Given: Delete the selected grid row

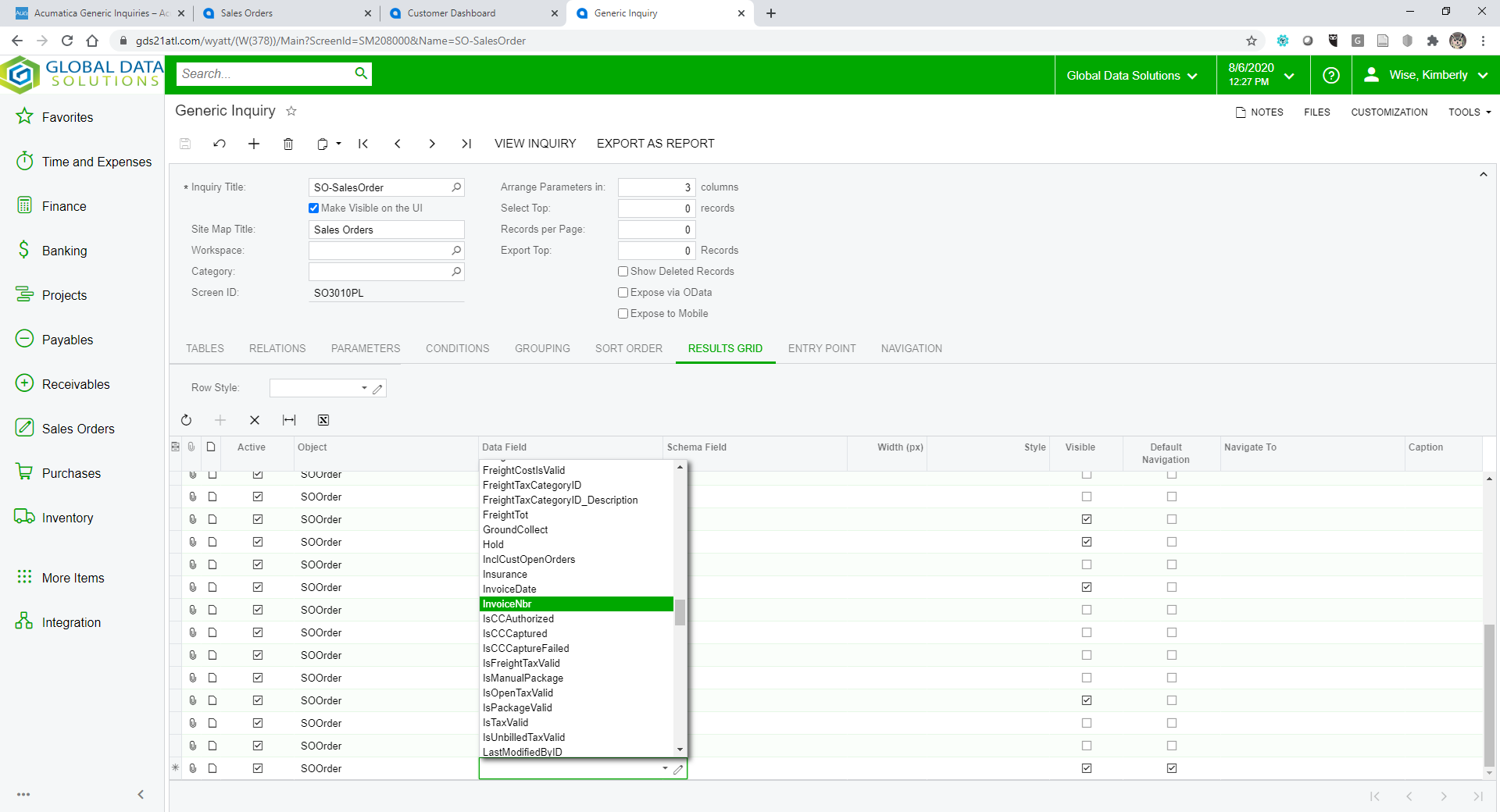Looking at the screenshot, I should 255,420.
